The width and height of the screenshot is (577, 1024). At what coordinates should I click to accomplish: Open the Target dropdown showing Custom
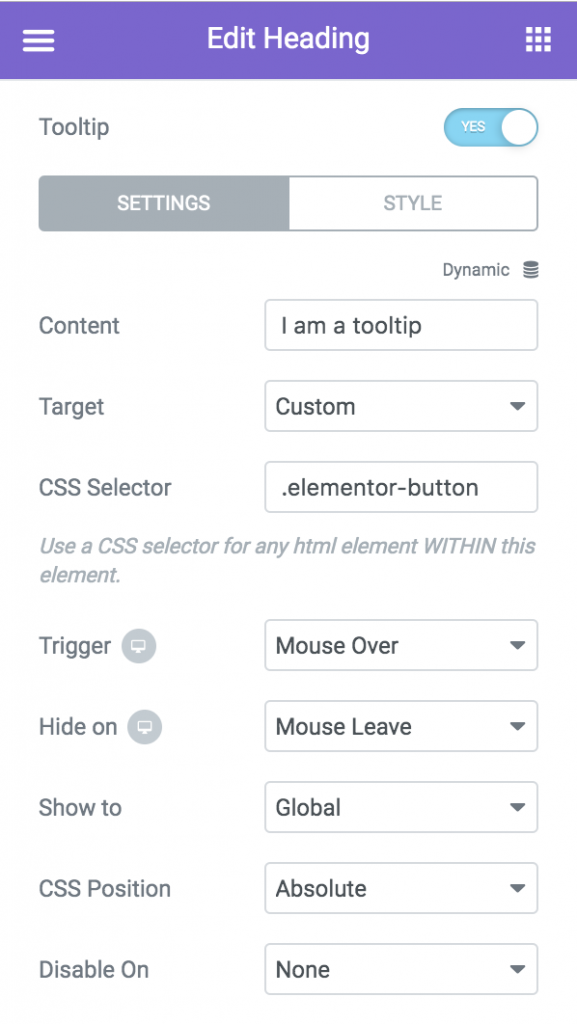(x=401, y=406)
